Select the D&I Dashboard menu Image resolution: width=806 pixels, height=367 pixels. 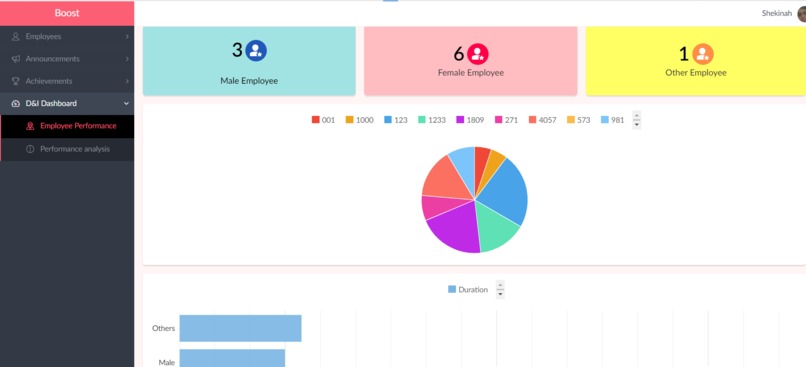click(67, 103)
